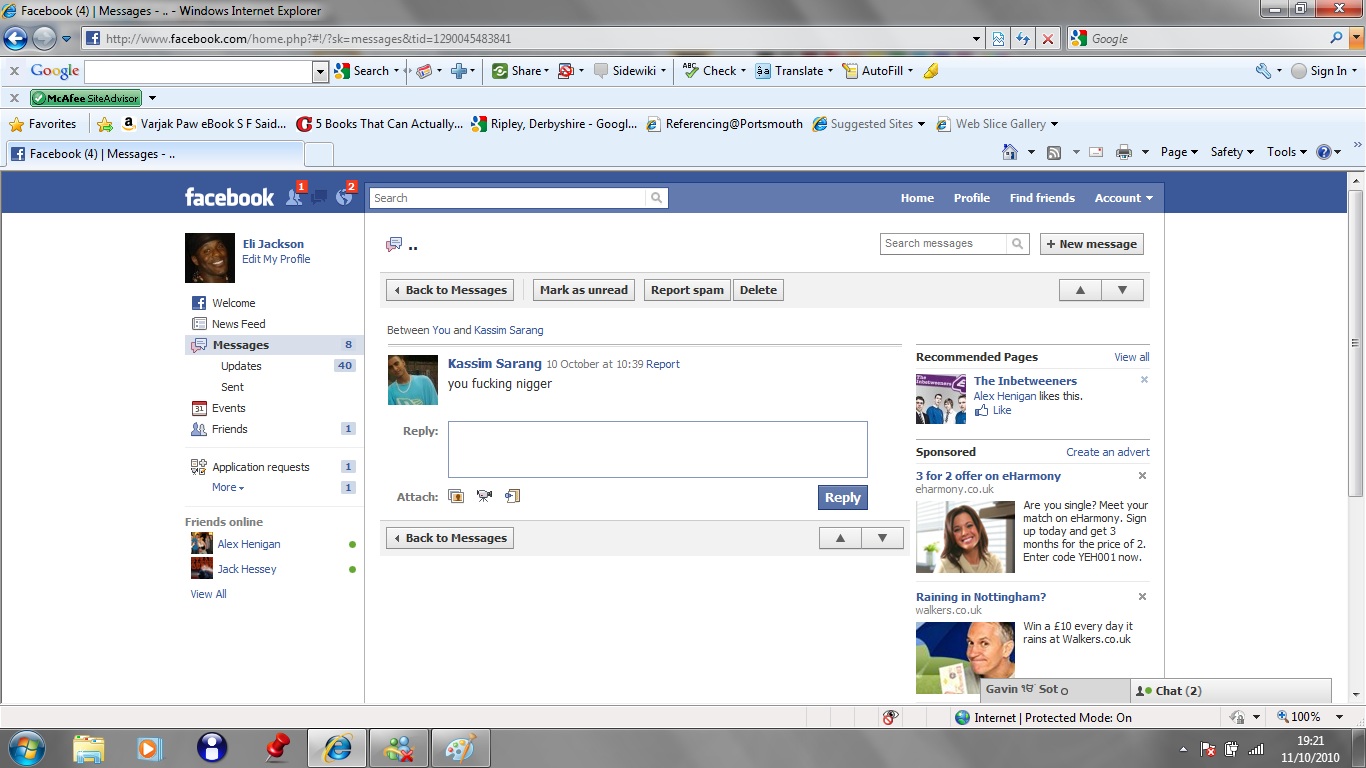Open Paint from the Windows taskbar
1366x768 pixels.
click(460, 748)
